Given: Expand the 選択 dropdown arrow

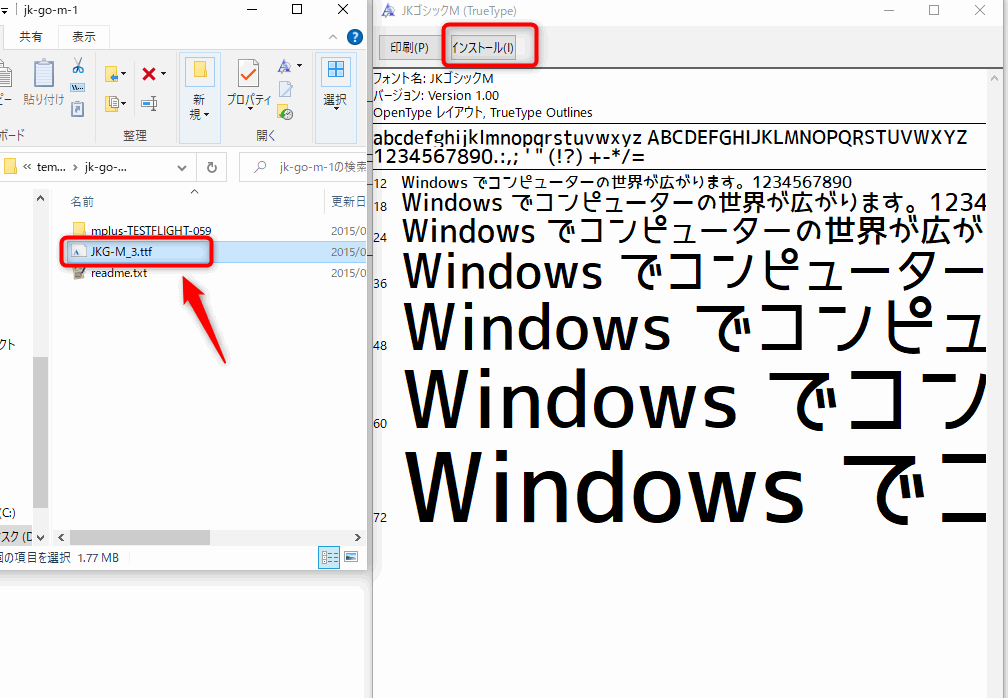Looking at the screenshot, I should tap(336, 110).
